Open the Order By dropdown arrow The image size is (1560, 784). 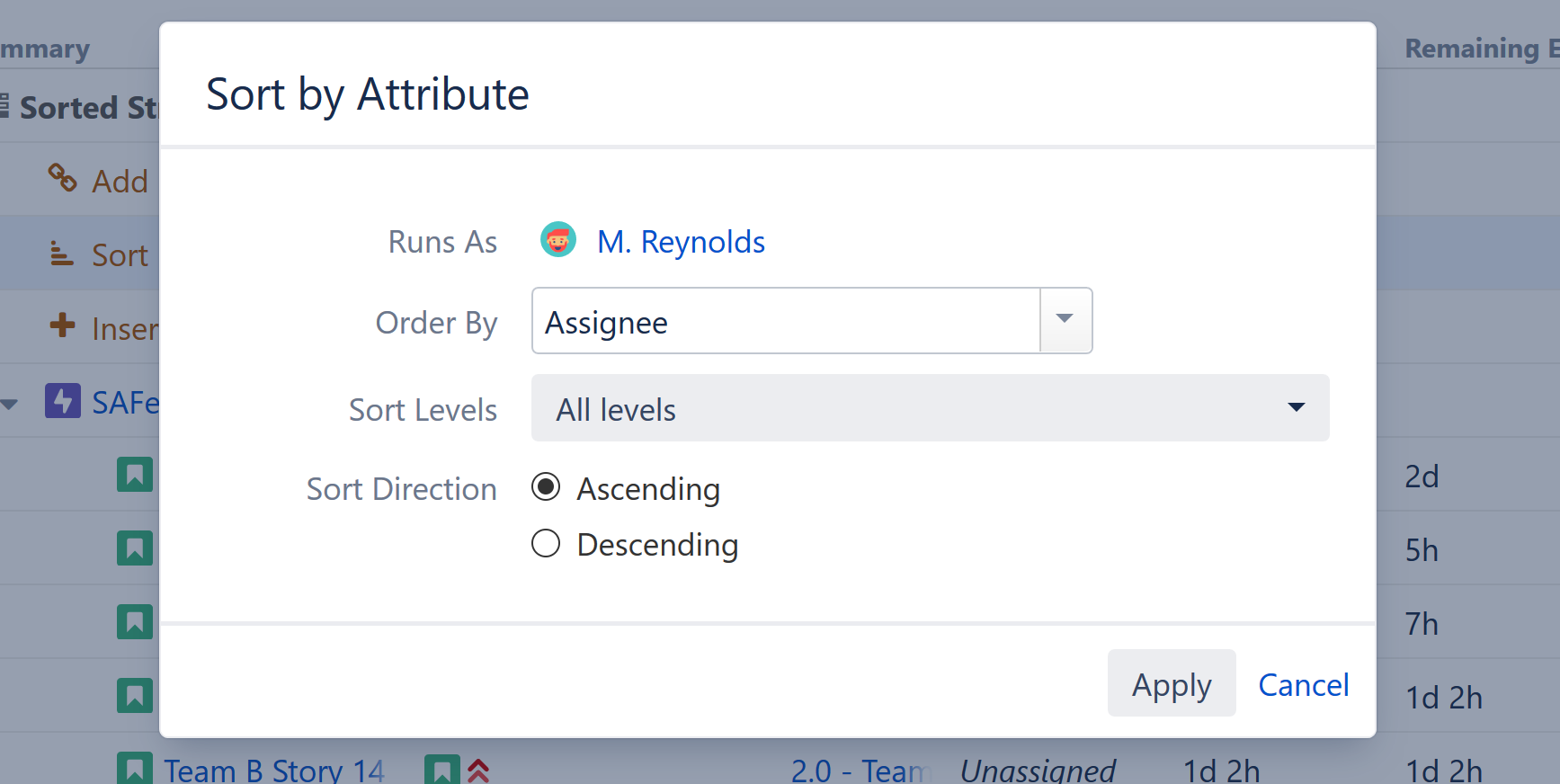pyautogui.click(x=1065, y=321)
